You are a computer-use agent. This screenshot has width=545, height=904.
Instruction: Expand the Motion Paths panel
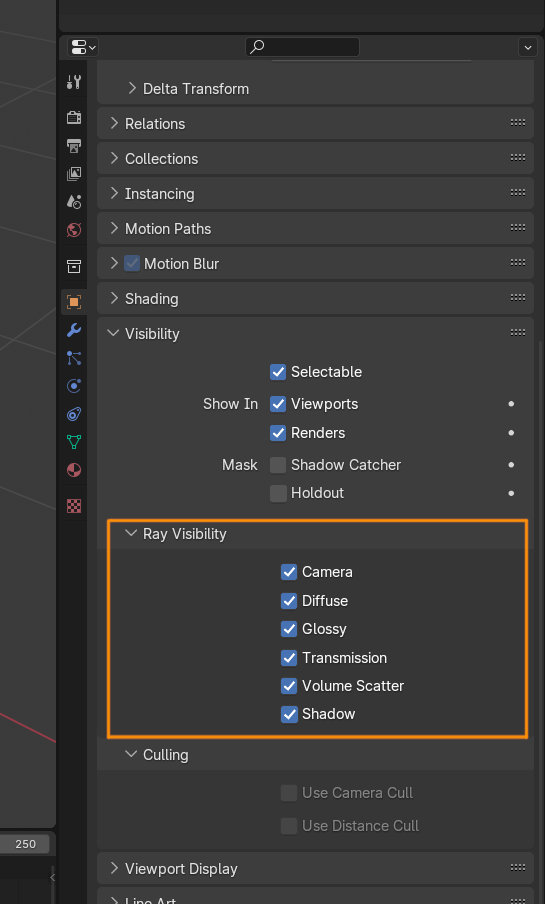tap(114, 228)
